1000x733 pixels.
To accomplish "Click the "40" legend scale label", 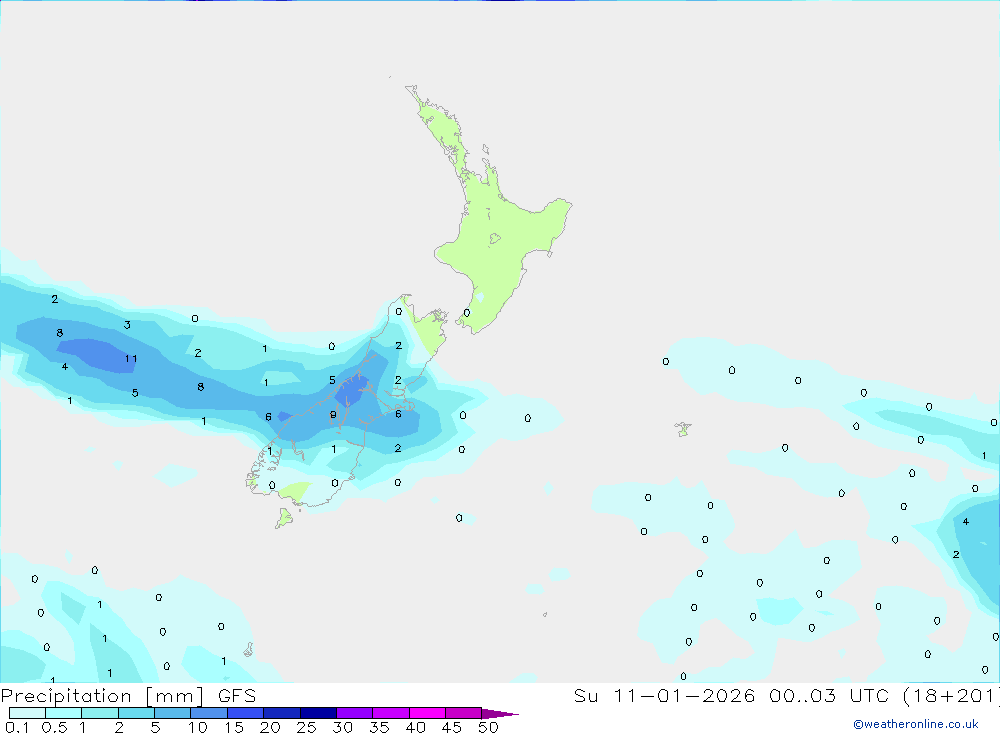I will pyautogui.click(x=416, y=727).
